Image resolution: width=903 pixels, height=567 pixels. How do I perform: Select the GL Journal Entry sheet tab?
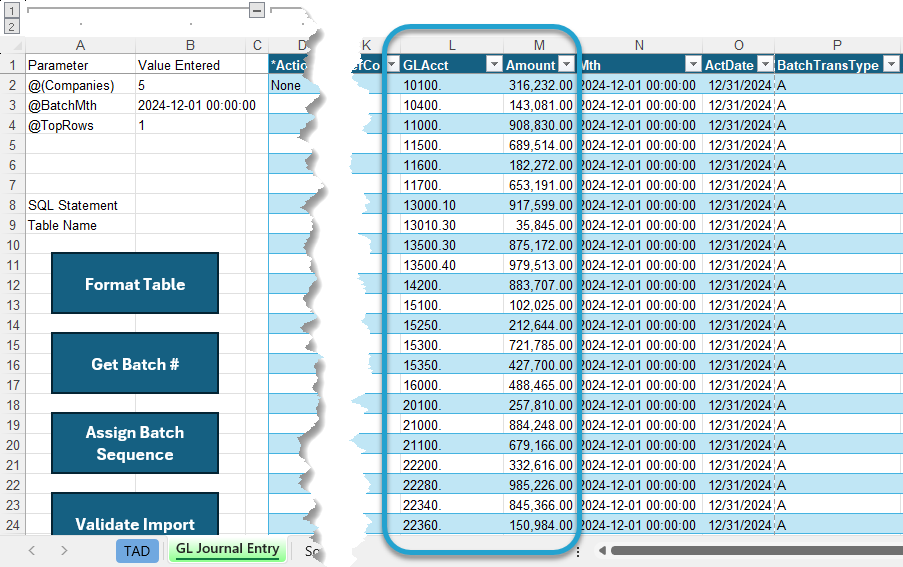tap(227, 550)
